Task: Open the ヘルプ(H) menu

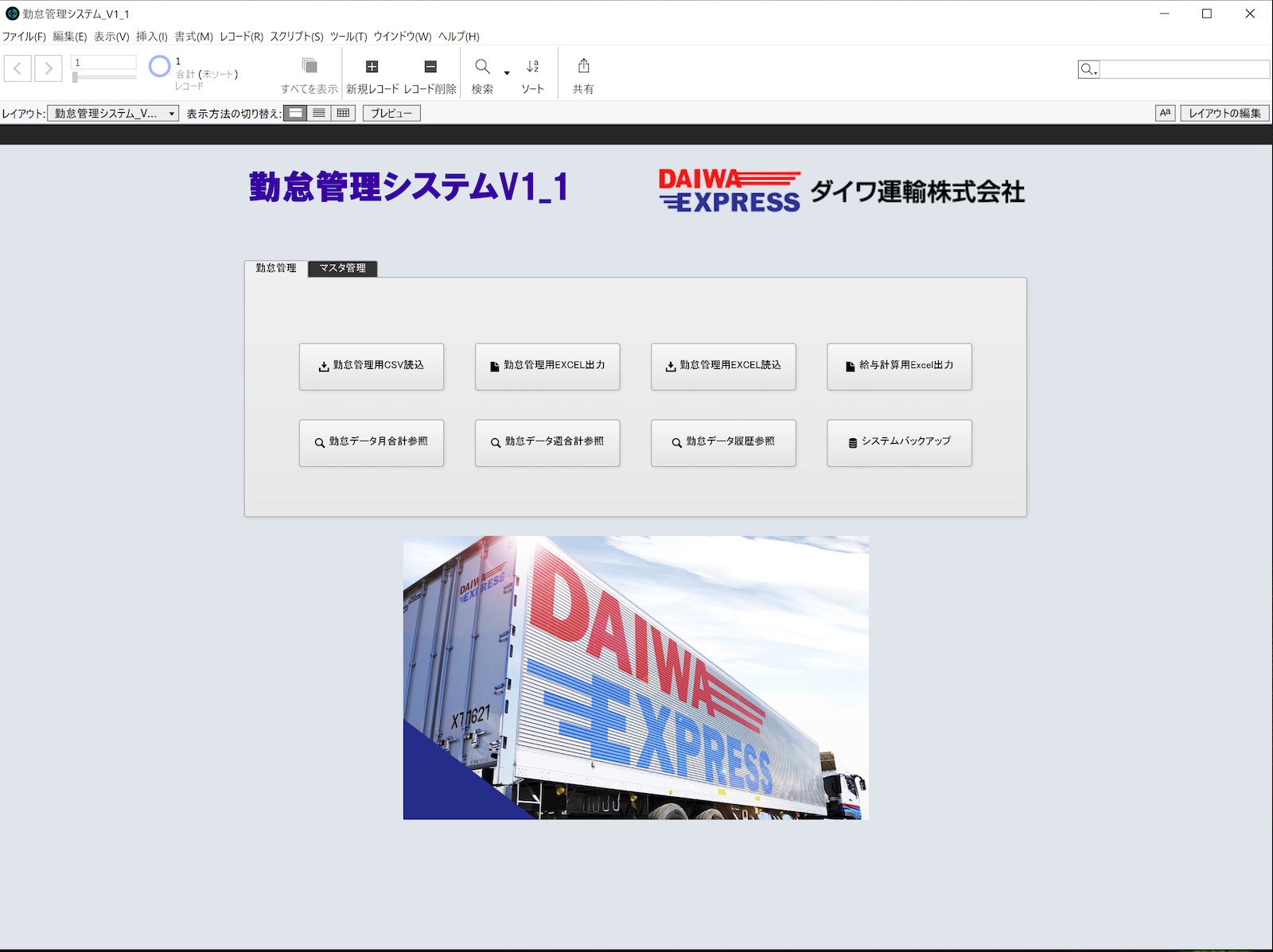Action: 459,37
